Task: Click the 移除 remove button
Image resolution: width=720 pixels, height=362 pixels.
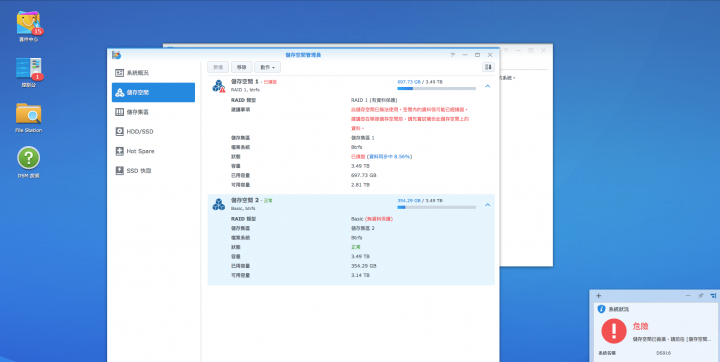Action: coord(242,67)
